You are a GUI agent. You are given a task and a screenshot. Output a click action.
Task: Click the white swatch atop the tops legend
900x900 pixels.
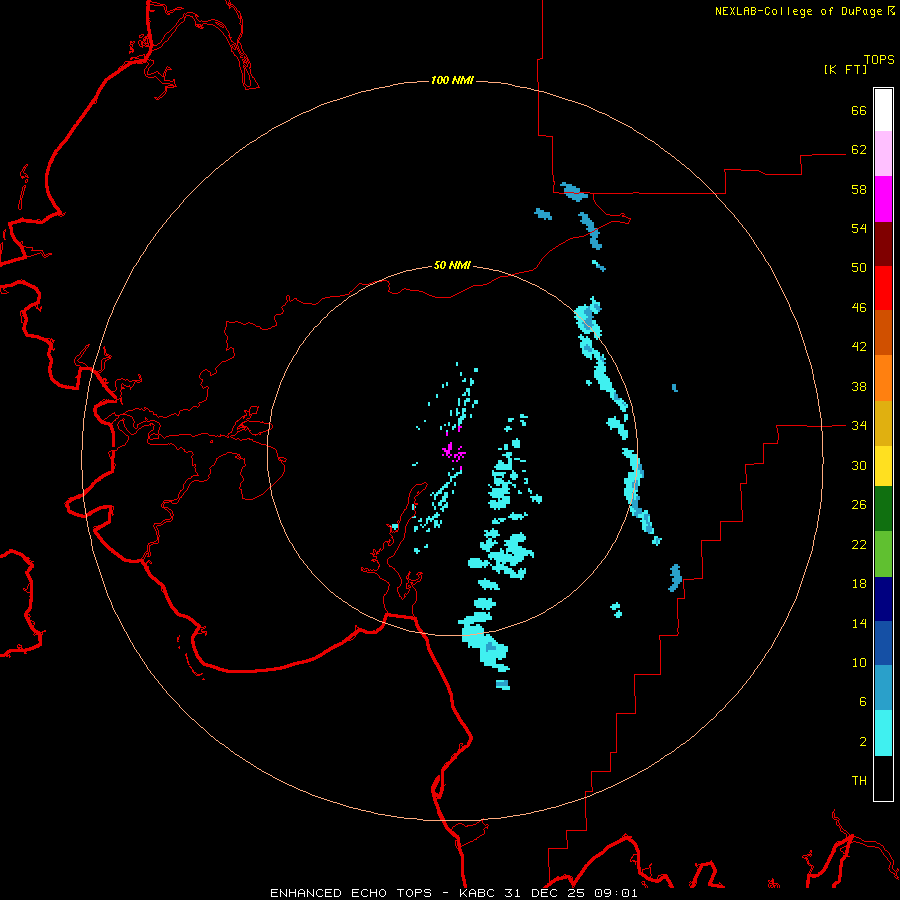point(883,110)
